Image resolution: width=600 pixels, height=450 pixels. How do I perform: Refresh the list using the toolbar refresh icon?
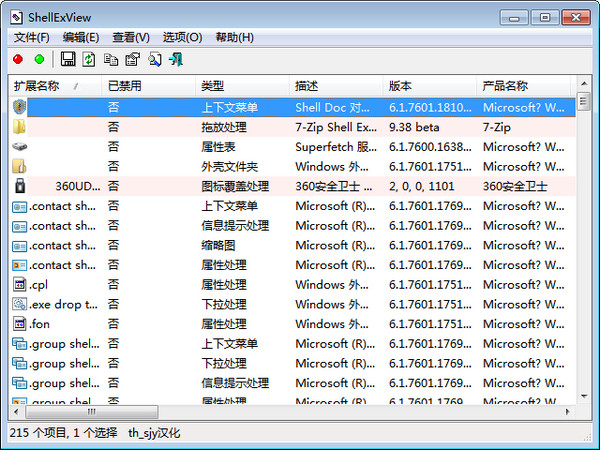[x=89, y=59]
